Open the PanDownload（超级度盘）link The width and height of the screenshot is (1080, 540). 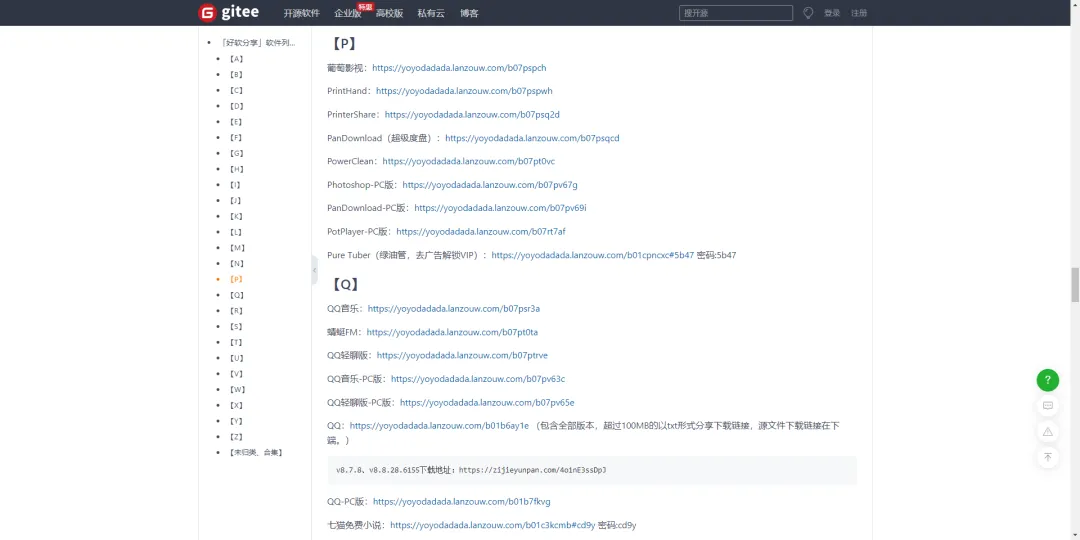pyautogui.click(x=532, y=138)
